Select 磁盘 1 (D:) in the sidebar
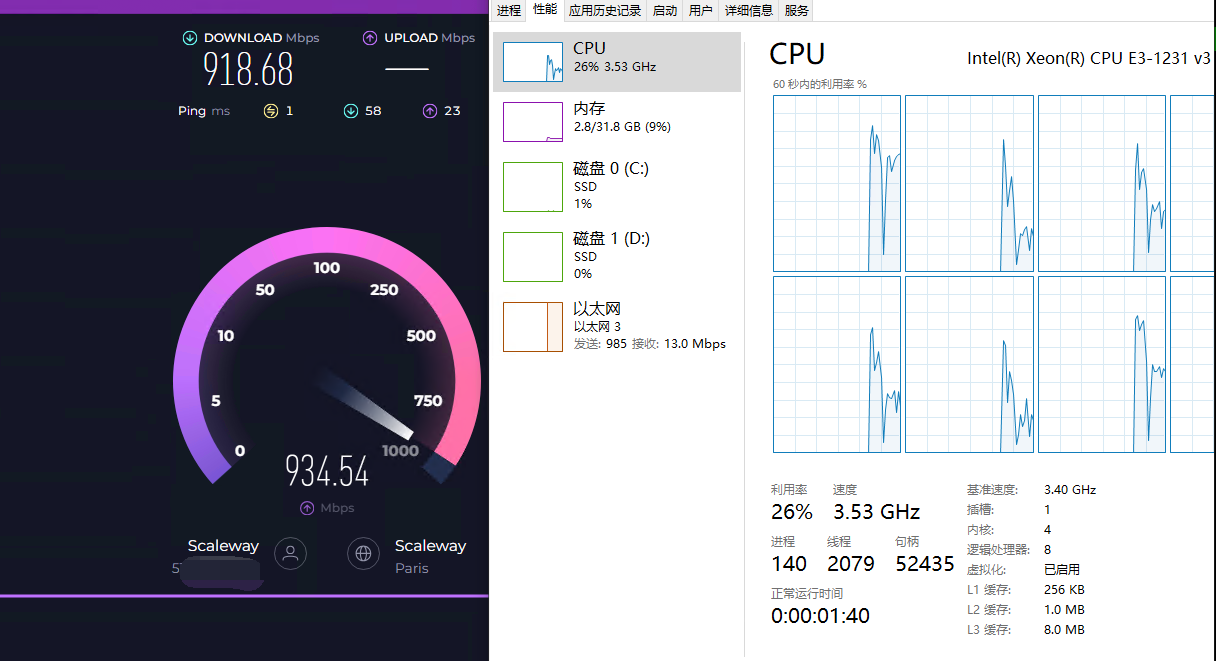This screenshot has height=661, width=1216. (x=617, y=256)
